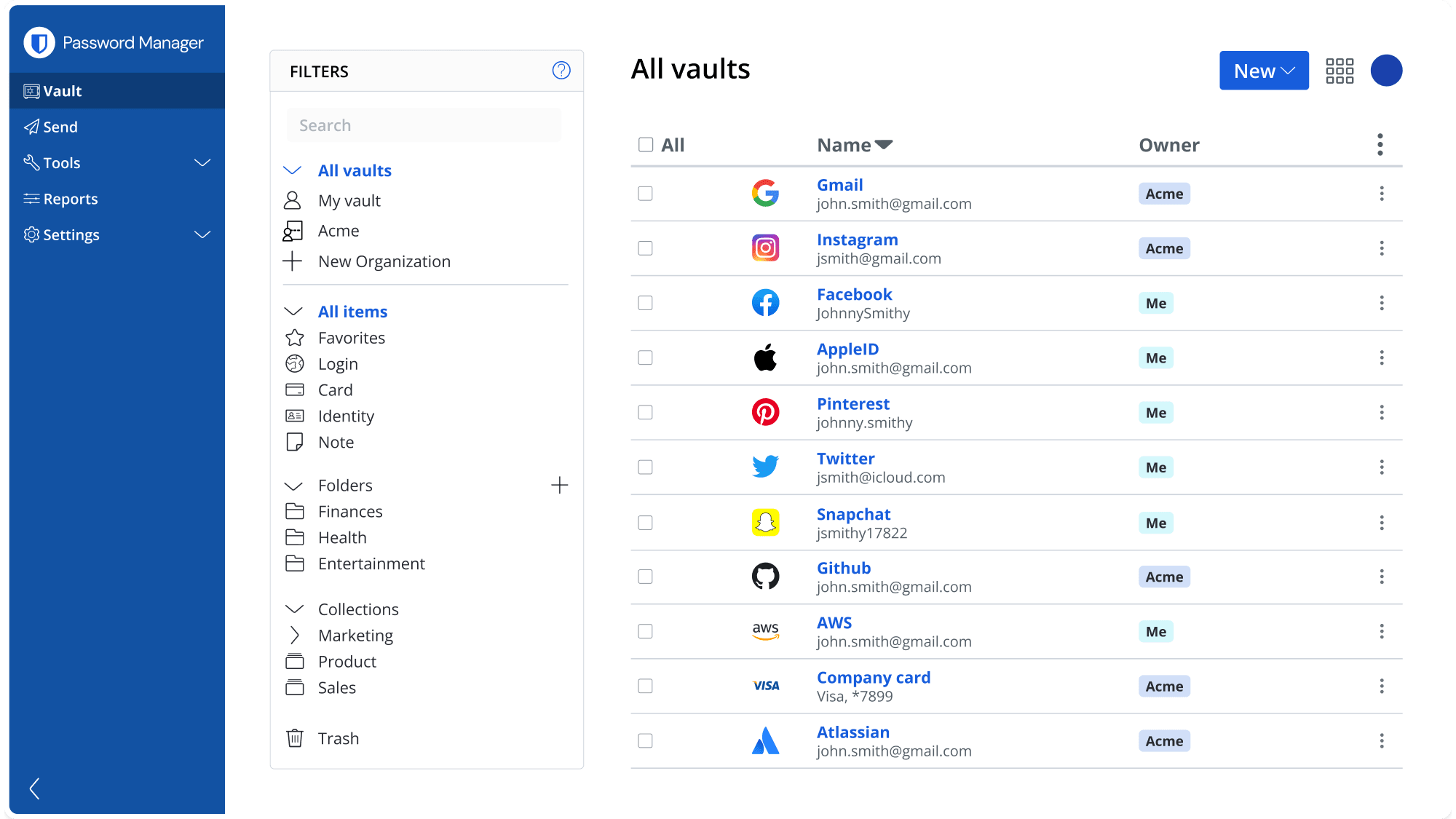Screen dimensions: 1456x819
Task: Check the Select All checkbox
Action: click(646, 145)
